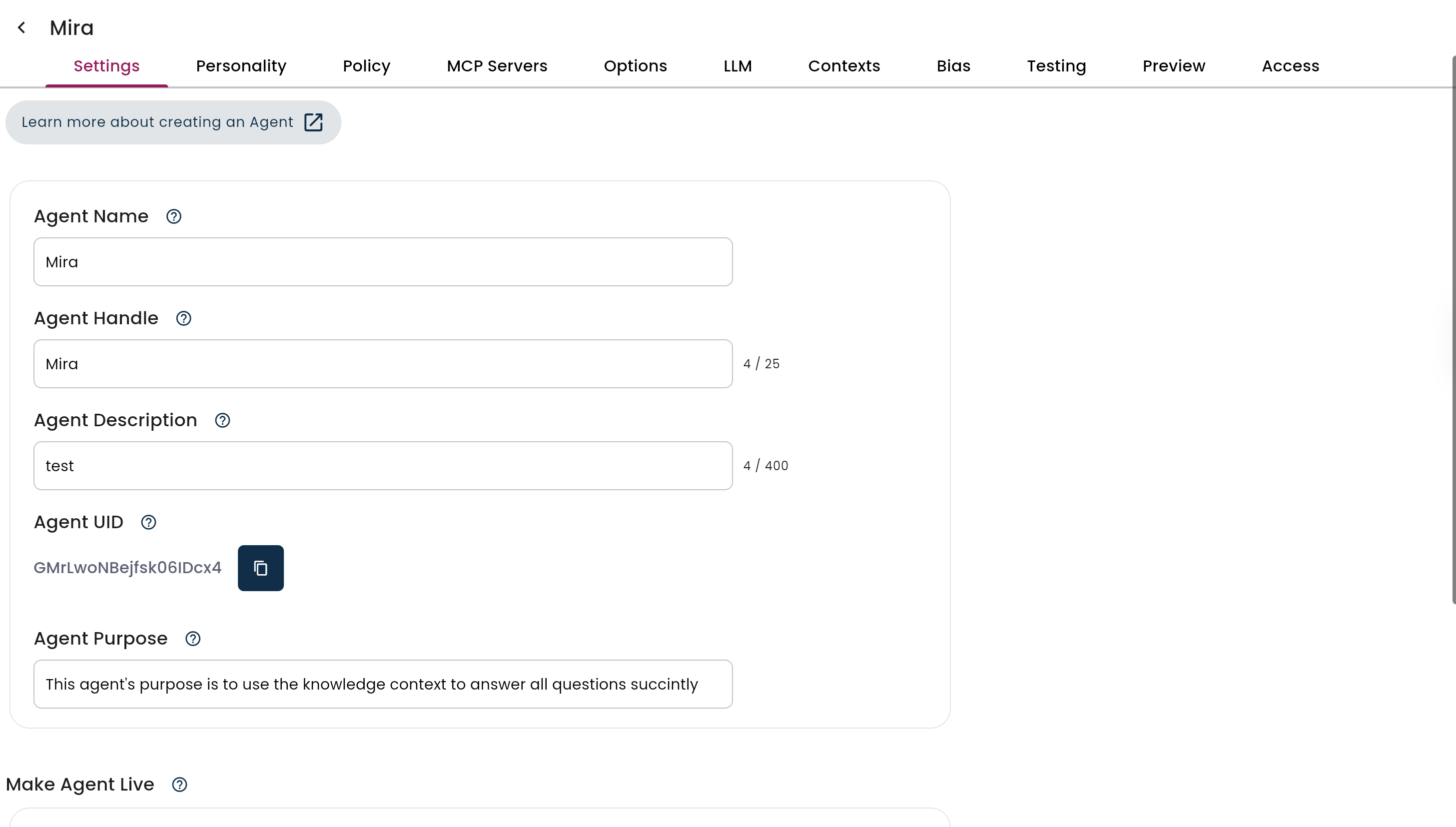Focus the Agent Handle input field
1456x827 pixels.
(x=383, y=364)
